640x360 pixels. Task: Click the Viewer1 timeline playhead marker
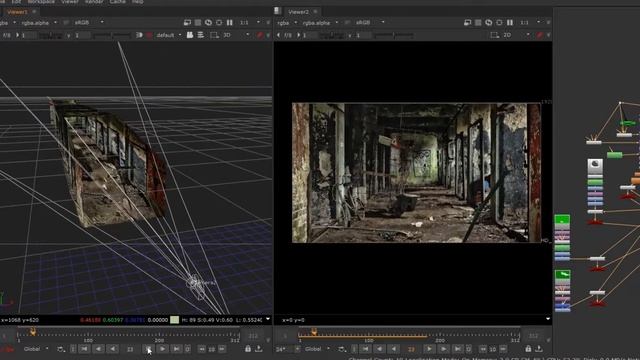coord(33,332)
